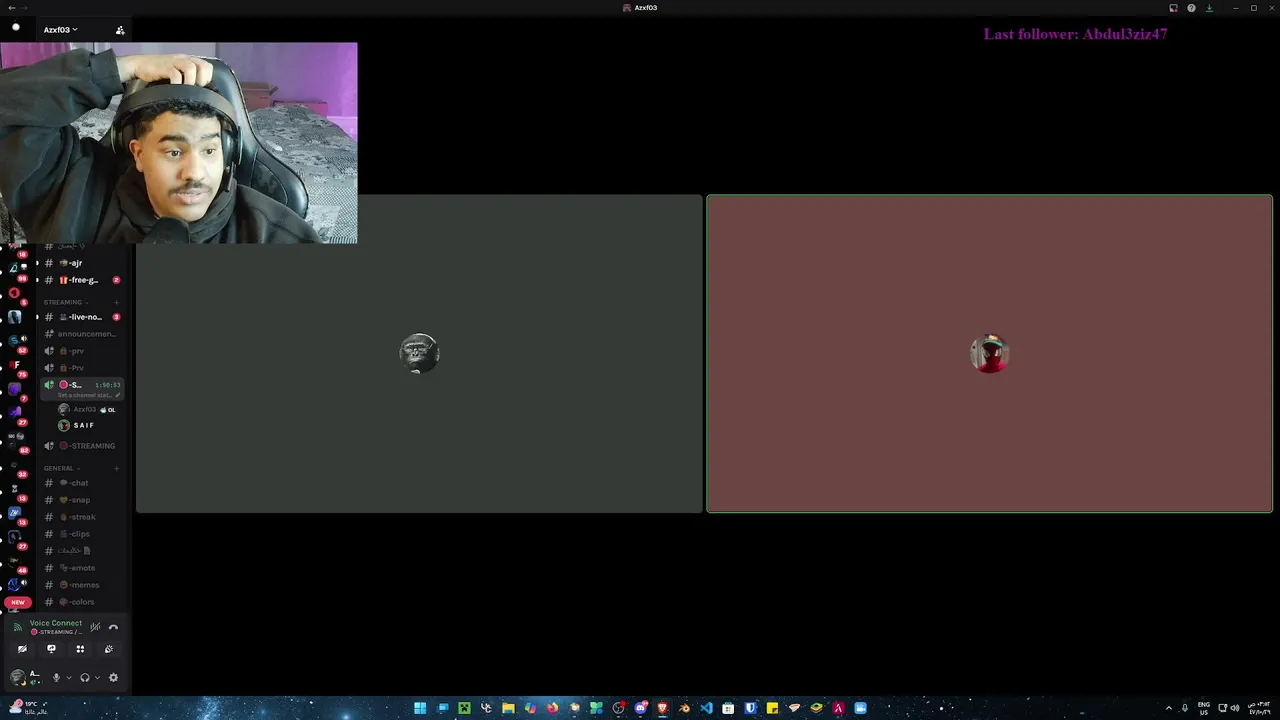Open Visual Studio Code from the taskbar
This screenshot has height=720, width=1280.
[x=706, y=708]
